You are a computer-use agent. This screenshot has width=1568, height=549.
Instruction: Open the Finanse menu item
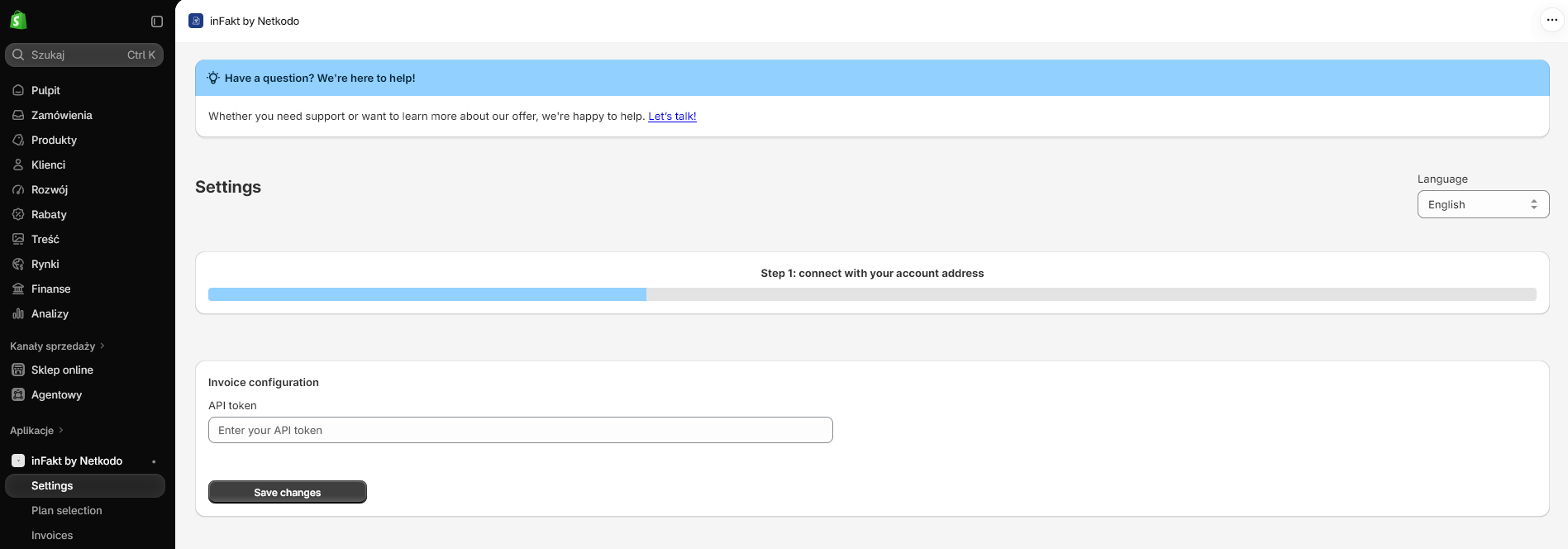(x=85, y=289)
